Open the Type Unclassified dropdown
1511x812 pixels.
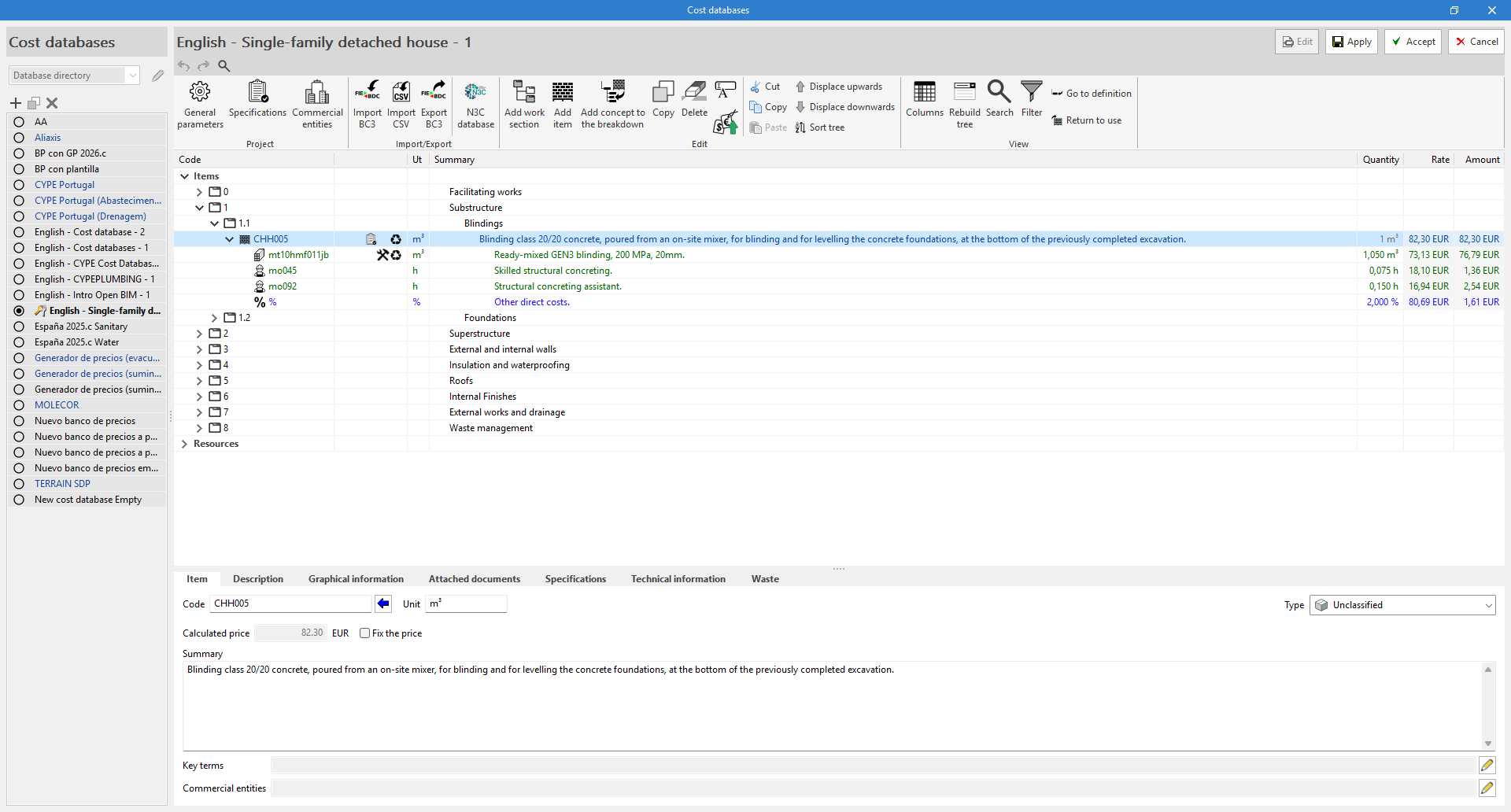tap(1402, 605)
